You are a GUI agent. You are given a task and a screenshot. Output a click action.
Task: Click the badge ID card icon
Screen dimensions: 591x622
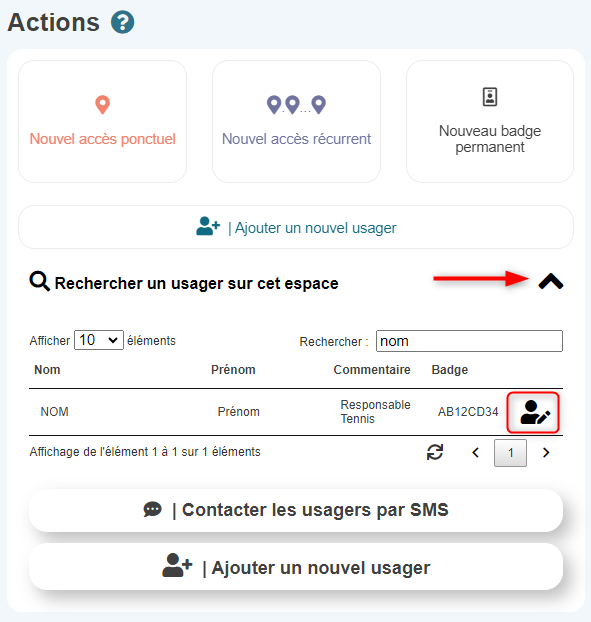tap(490, 97)
